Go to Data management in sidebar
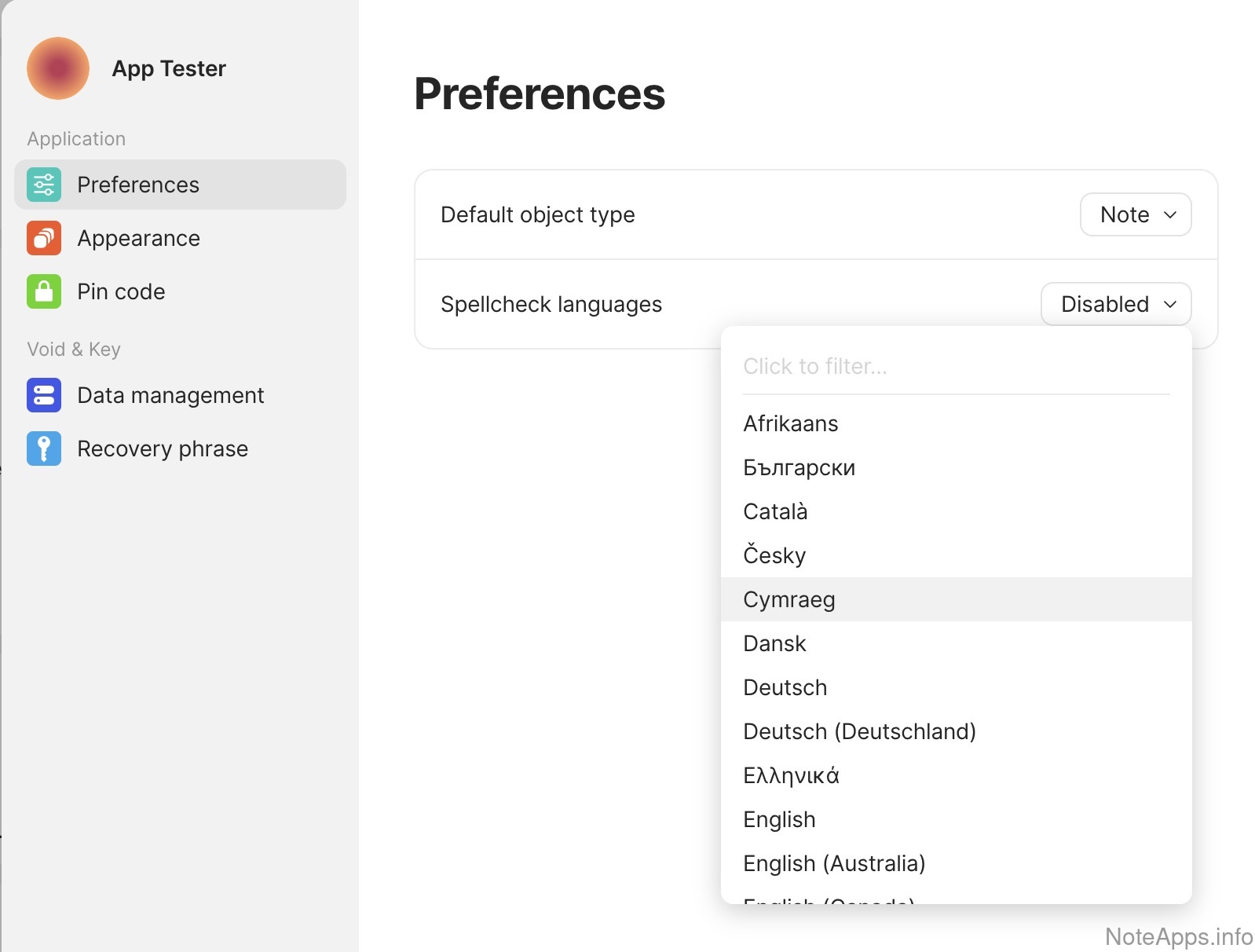 click(170, 395)
